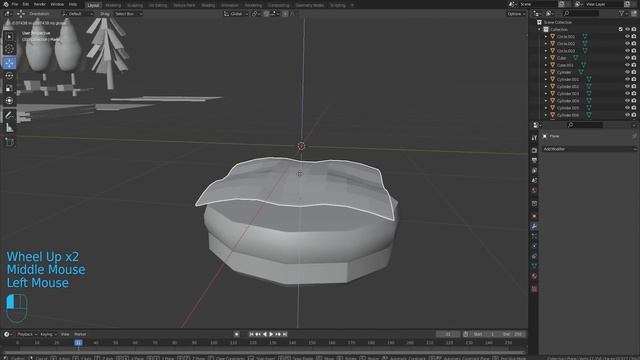Screen dimensions: 640x360
Task: Select the Annotate pencil tool
Action: click(x=9, y=115)
